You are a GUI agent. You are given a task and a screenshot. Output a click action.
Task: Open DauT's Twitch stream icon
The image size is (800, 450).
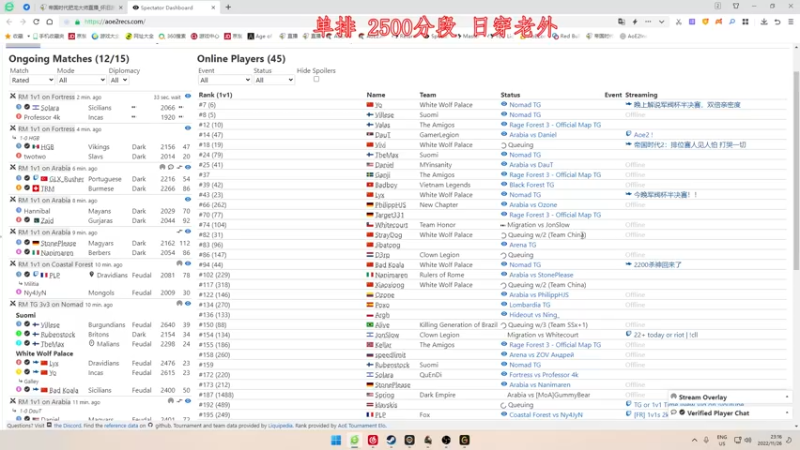tap(629, 134)
